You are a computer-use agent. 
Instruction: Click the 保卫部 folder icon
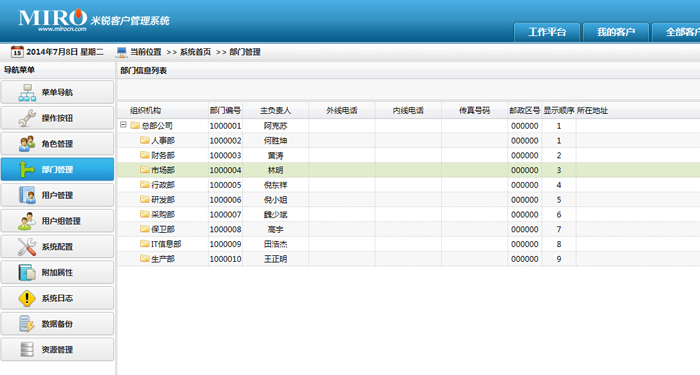(x=145, y=229)
